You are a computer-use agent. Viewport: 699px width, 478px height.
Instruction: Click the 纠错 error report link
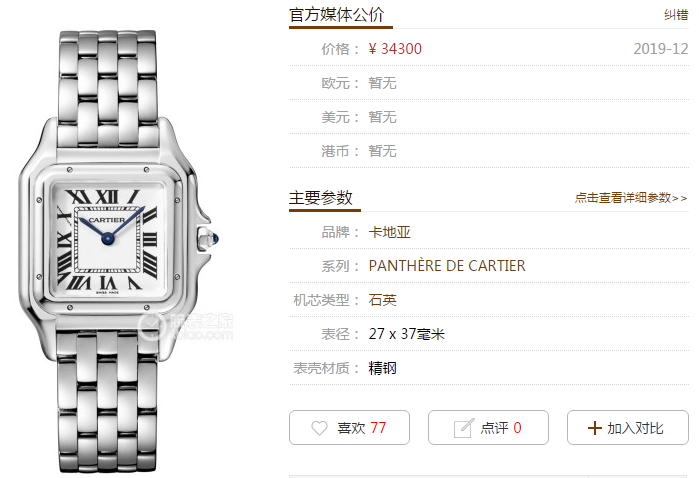(x=676, y=15)
